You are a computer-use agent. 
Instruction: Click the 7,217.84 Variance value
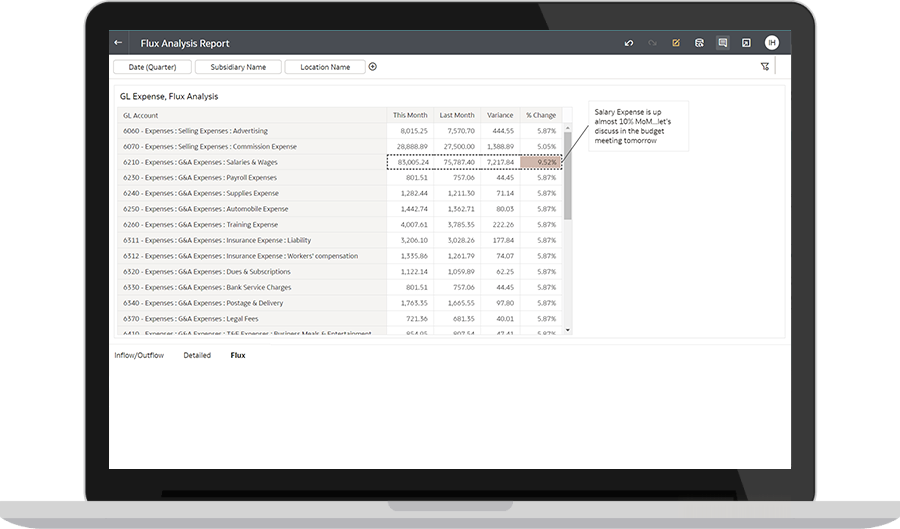tap(501, 162)
